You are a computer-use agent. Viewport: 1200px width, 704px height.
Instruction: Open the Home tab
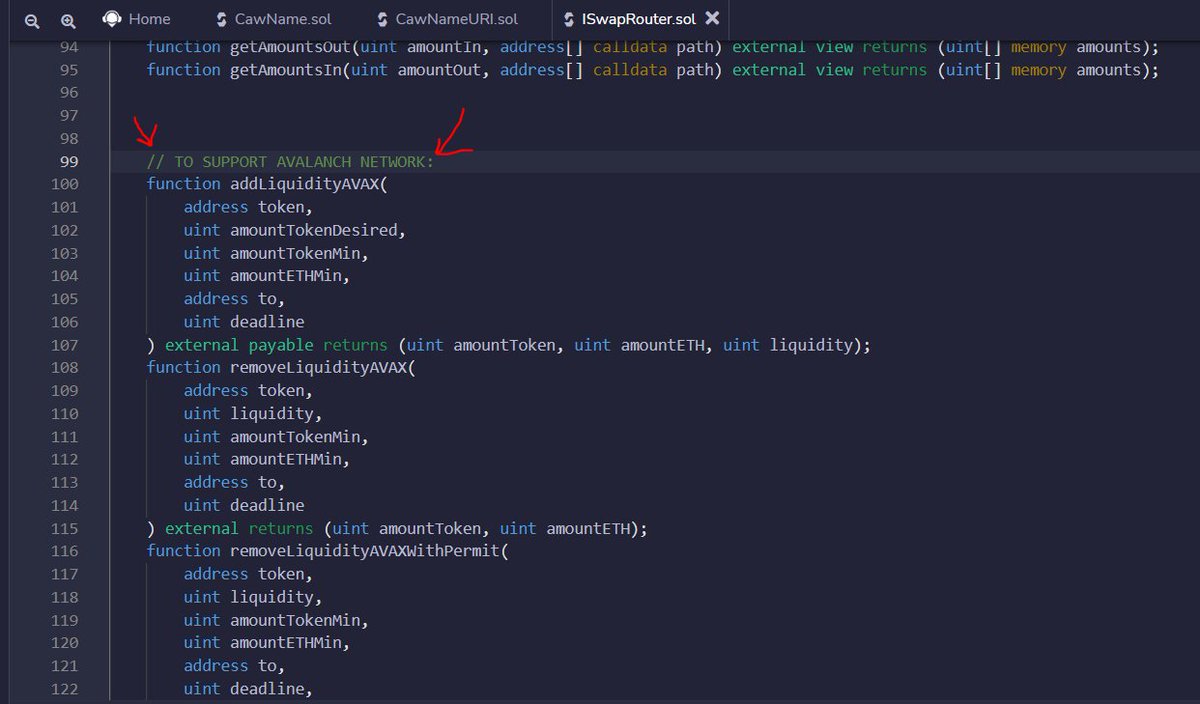(136, 19)
